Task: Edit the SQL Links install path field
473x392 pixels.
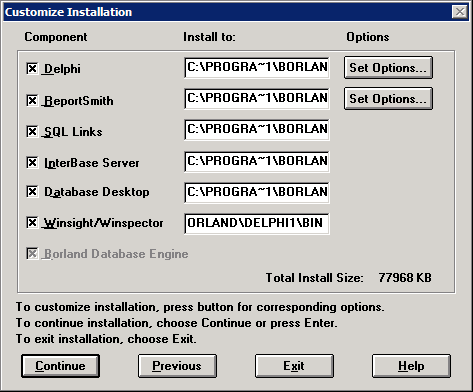Action: [257, 130]
